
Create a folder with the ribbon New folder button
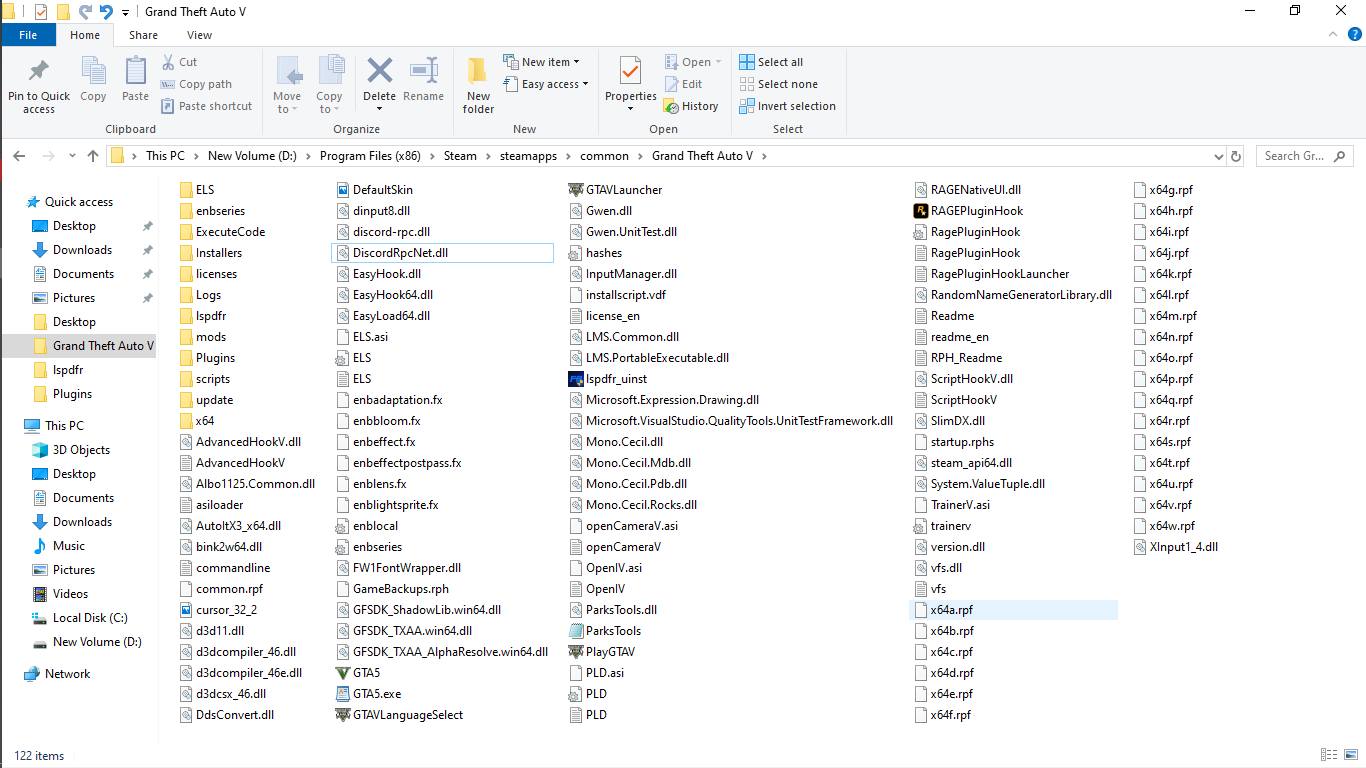tap(478, 84)
